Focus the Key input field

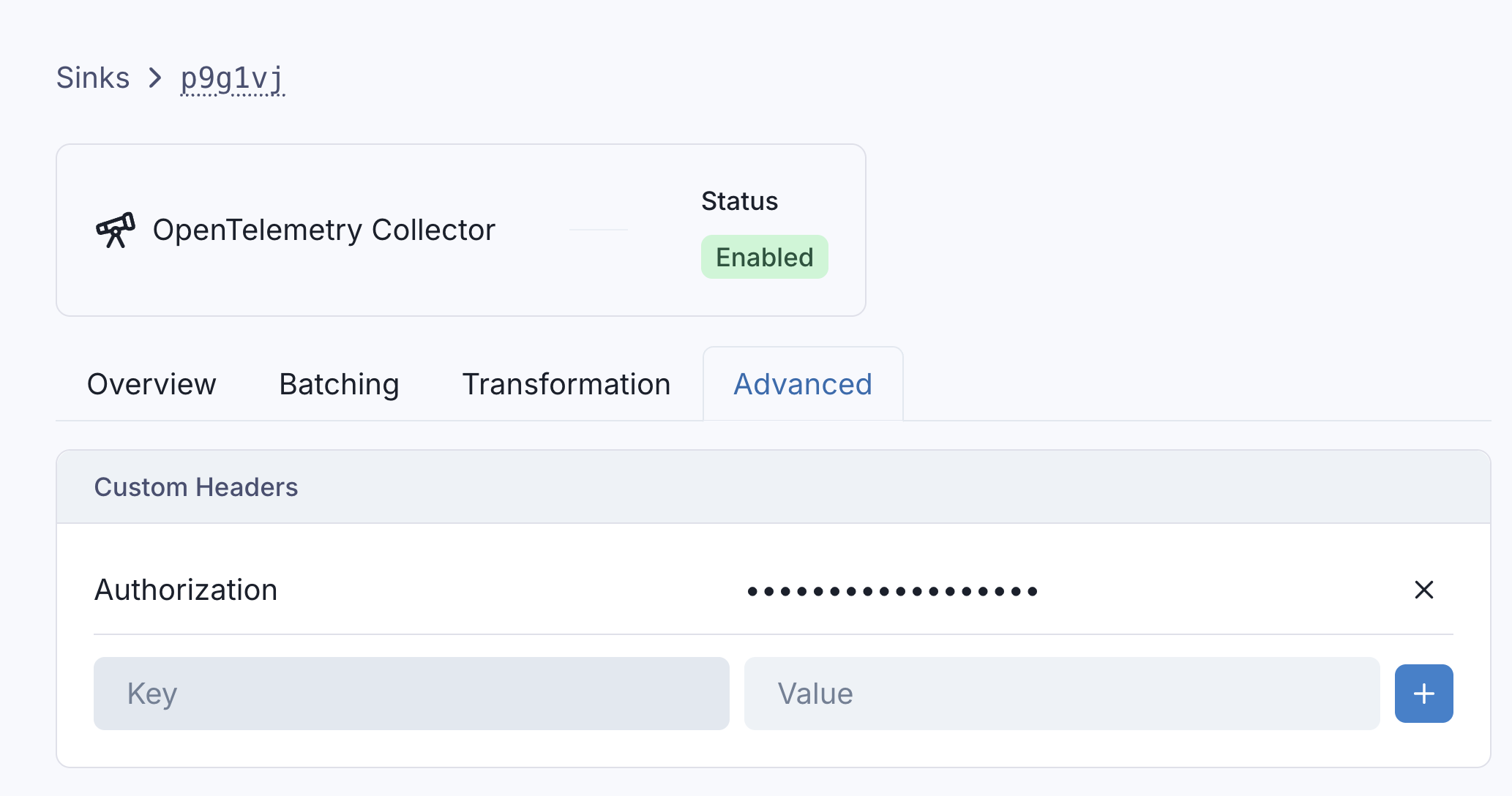pos(411,694)
